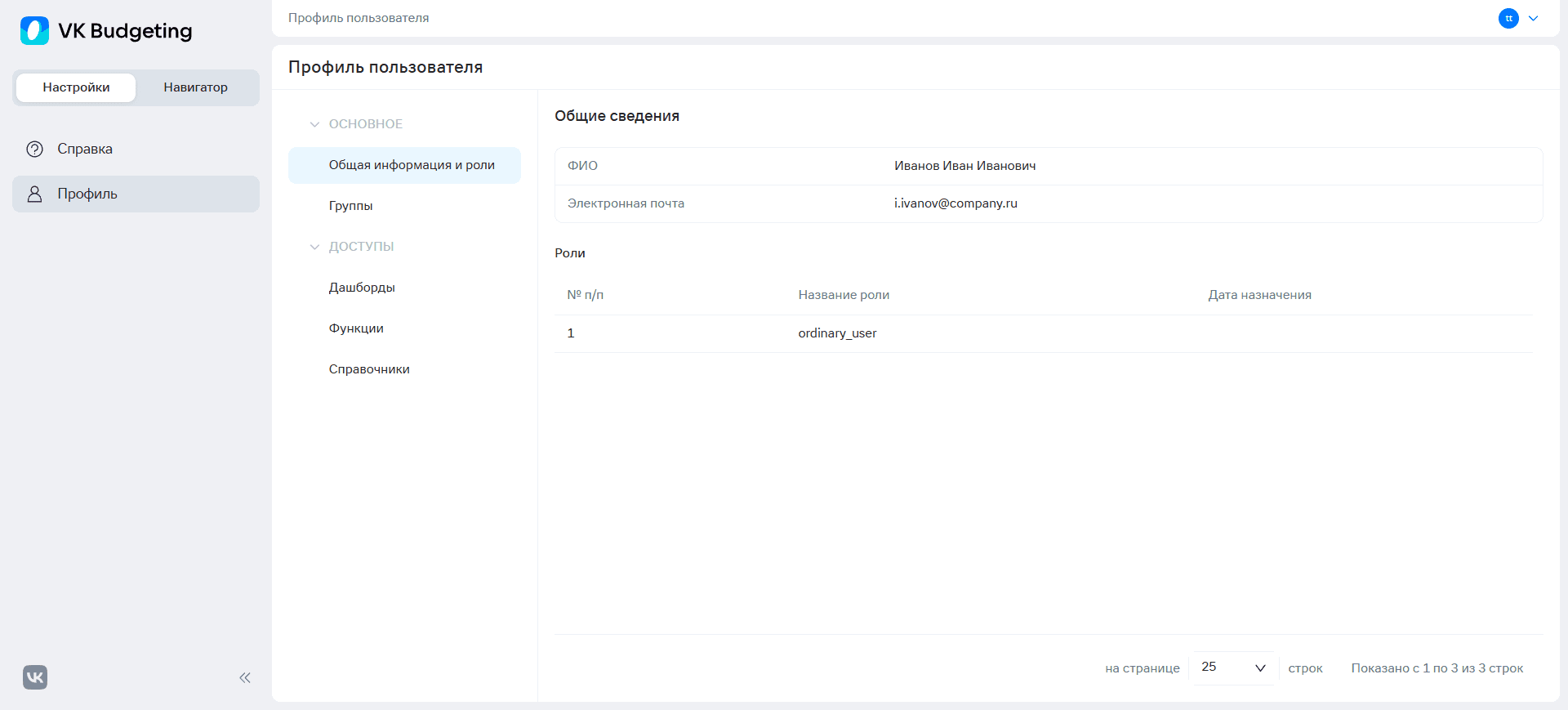
Task: Collapse the ОСНОВНОЕ section
Action: coord(314,124)
